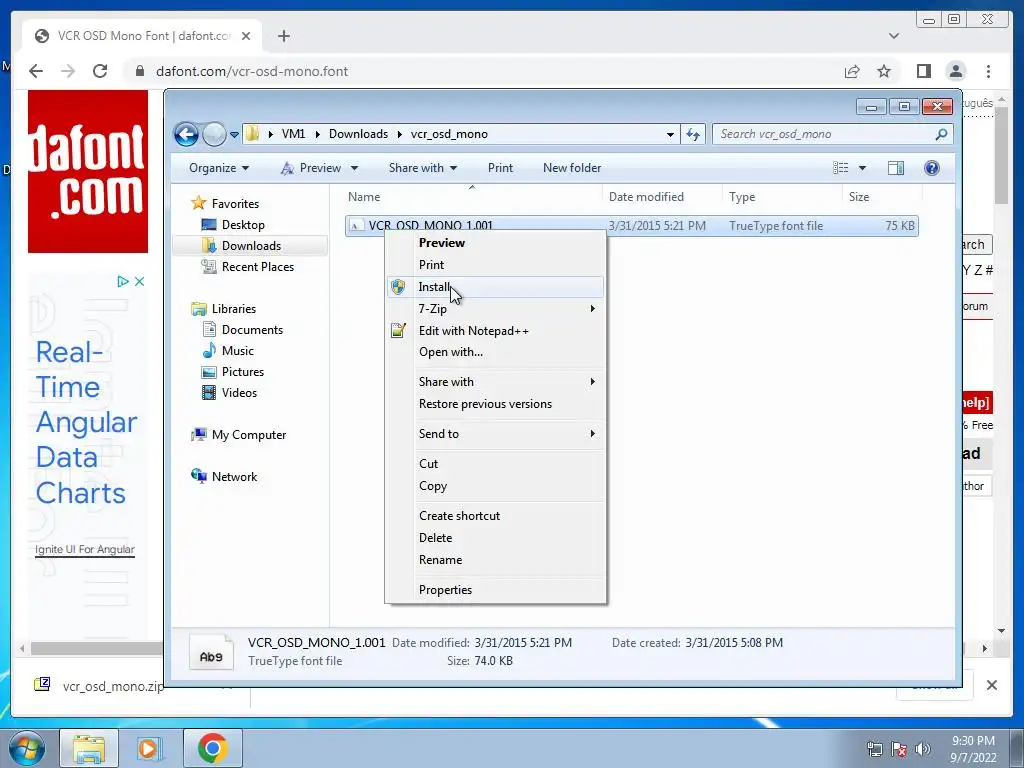Viewport: 1024px width, 768px height.
Task: Open view options dropdown arrow
Action: pos(862,168)
